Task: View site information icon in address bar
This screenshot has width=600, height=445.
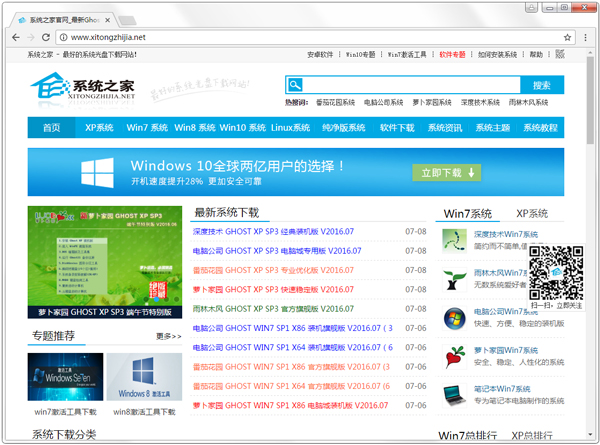Action: pos(64,37)
